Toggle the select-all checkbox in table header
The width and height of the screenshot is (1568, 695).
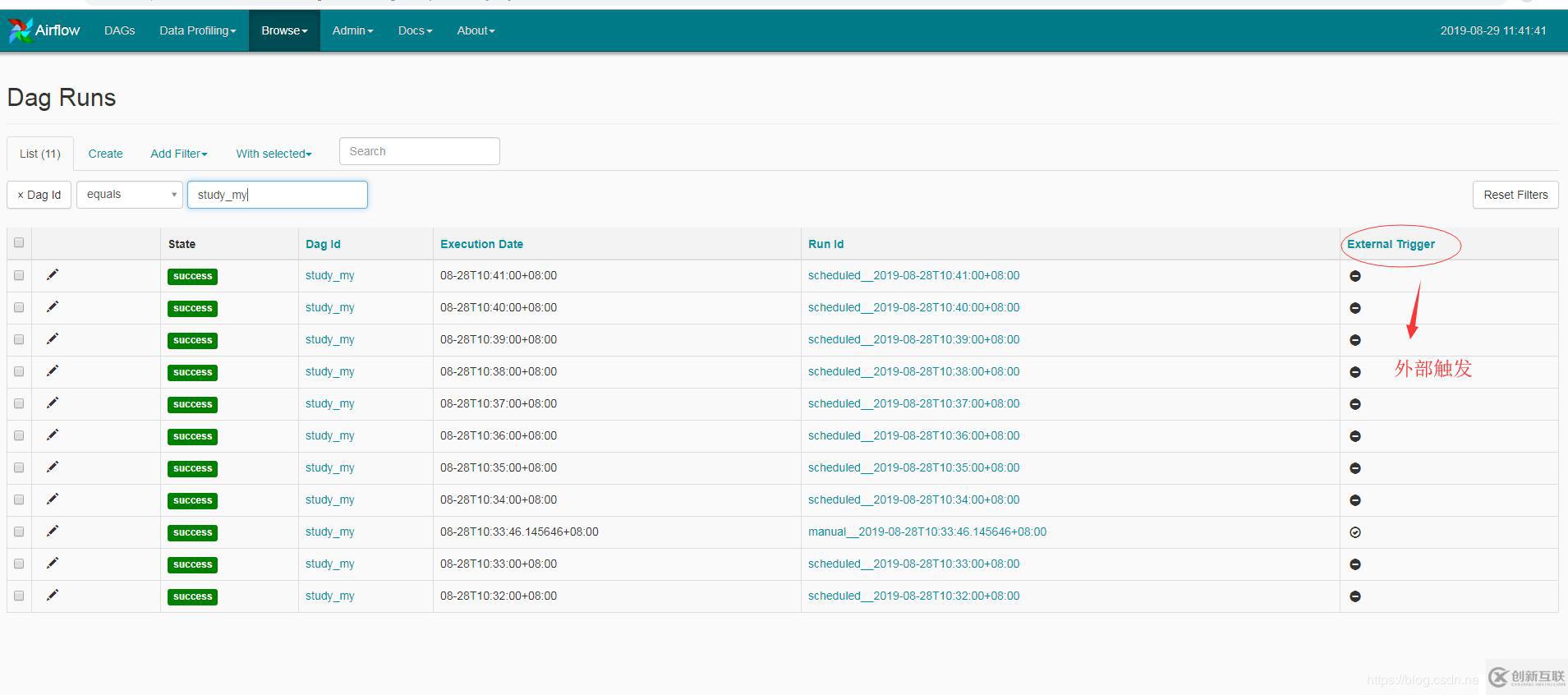point(19,242)
